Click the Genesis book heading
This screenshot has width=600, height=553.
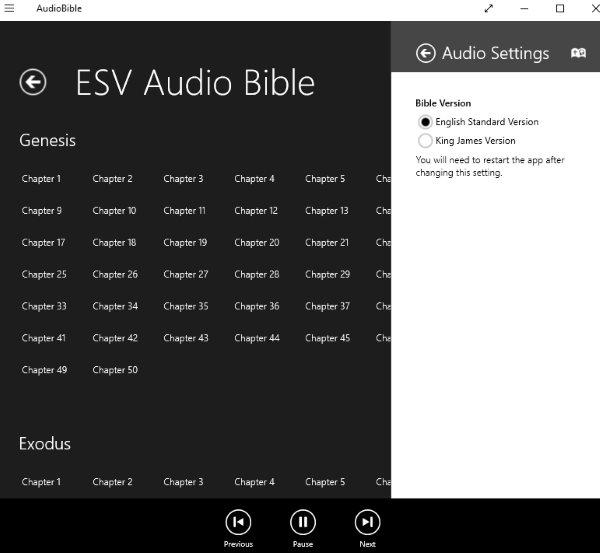click(x=47, y=140)
